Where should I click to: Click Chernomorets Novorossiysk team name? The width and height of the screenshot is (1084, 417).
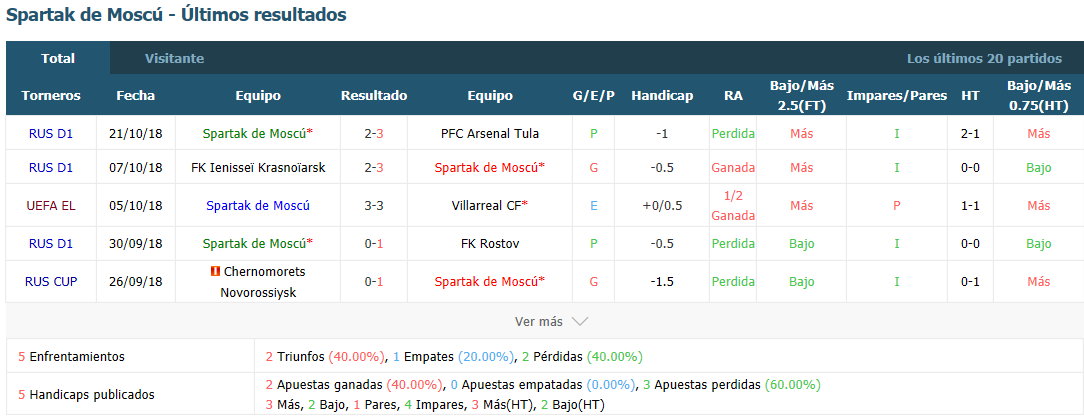[258, 282]
